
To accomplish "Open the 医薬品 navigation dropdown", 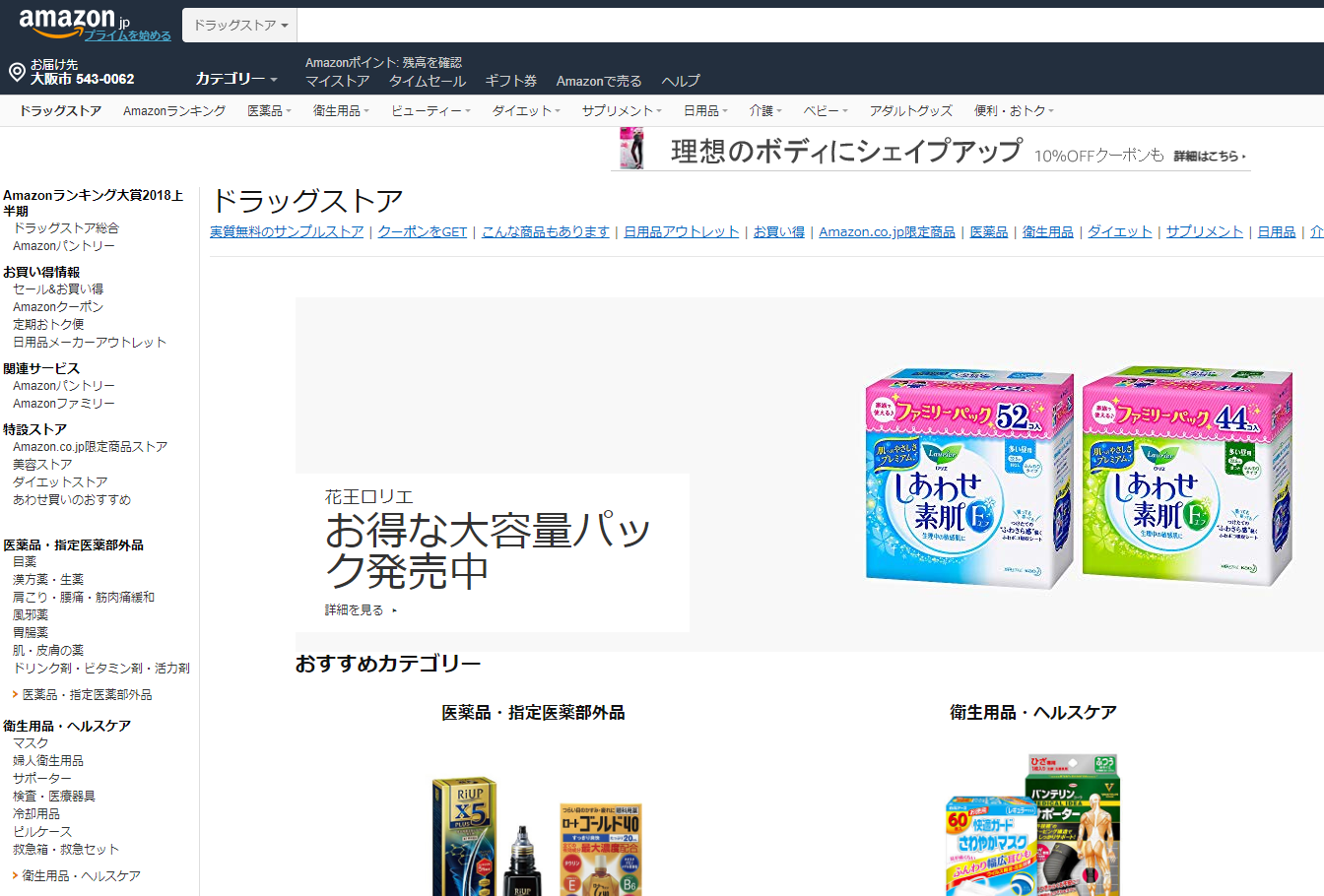I will 268,110.
